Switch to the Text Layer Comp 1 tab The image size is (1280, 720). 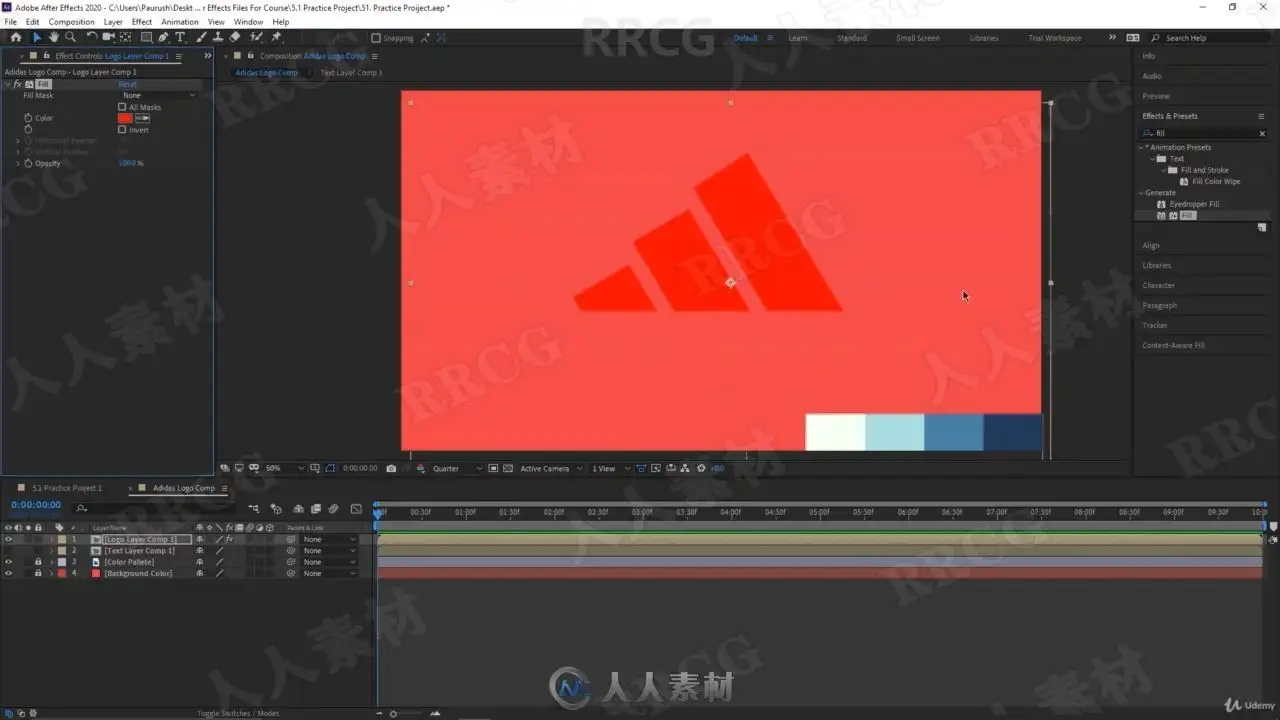tap(351, 73)
